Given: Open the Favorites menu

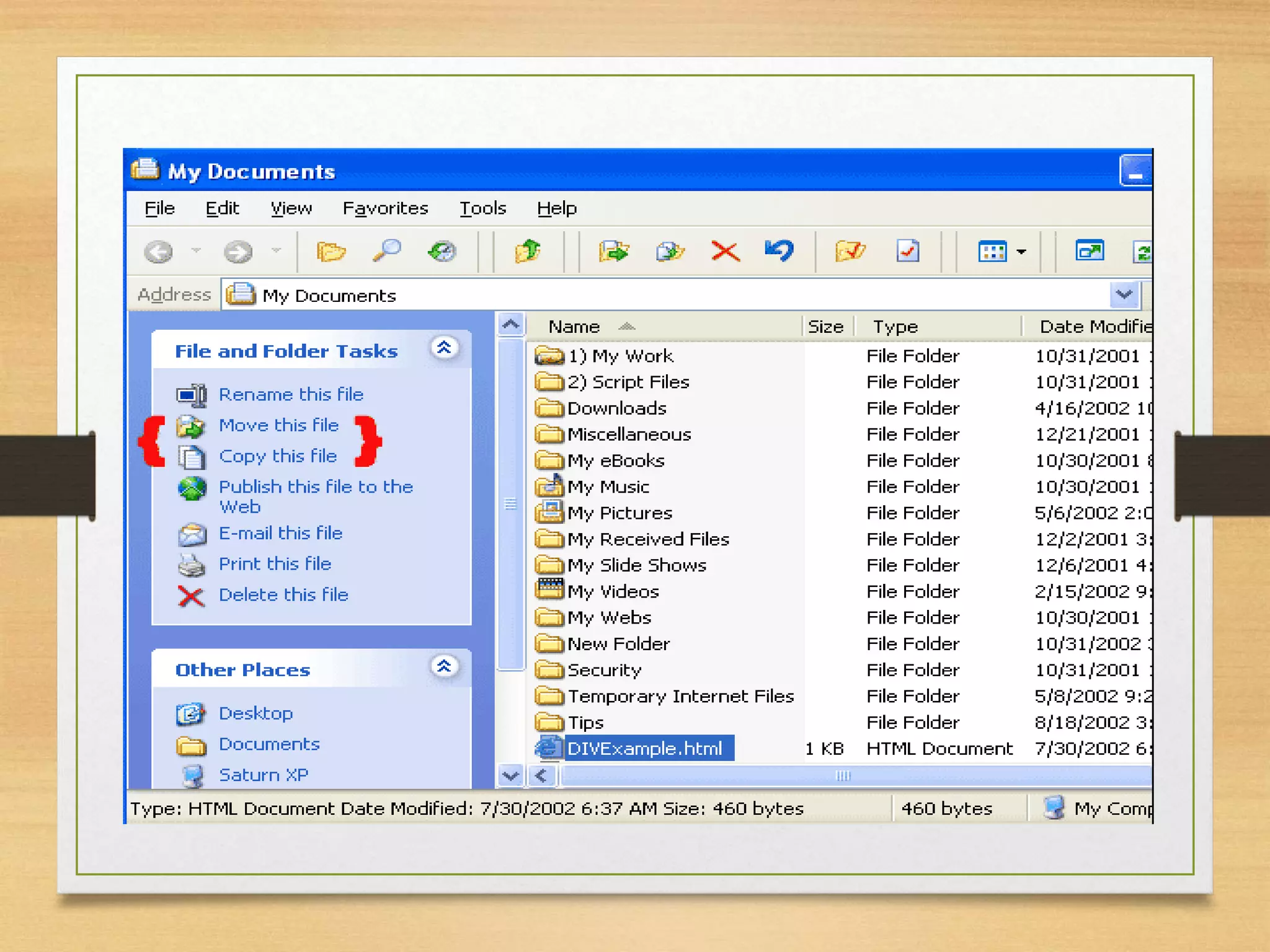Looking at the screenshot, I should click(385, 208).
